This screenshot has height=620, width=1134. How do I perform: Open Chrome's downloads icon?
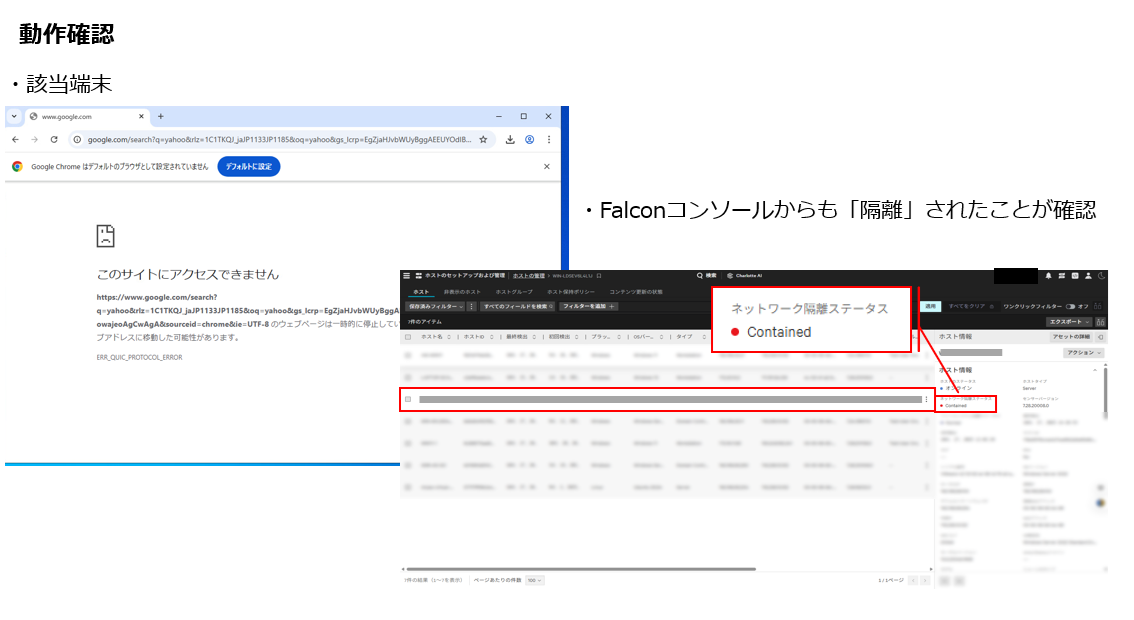(511, 139)
